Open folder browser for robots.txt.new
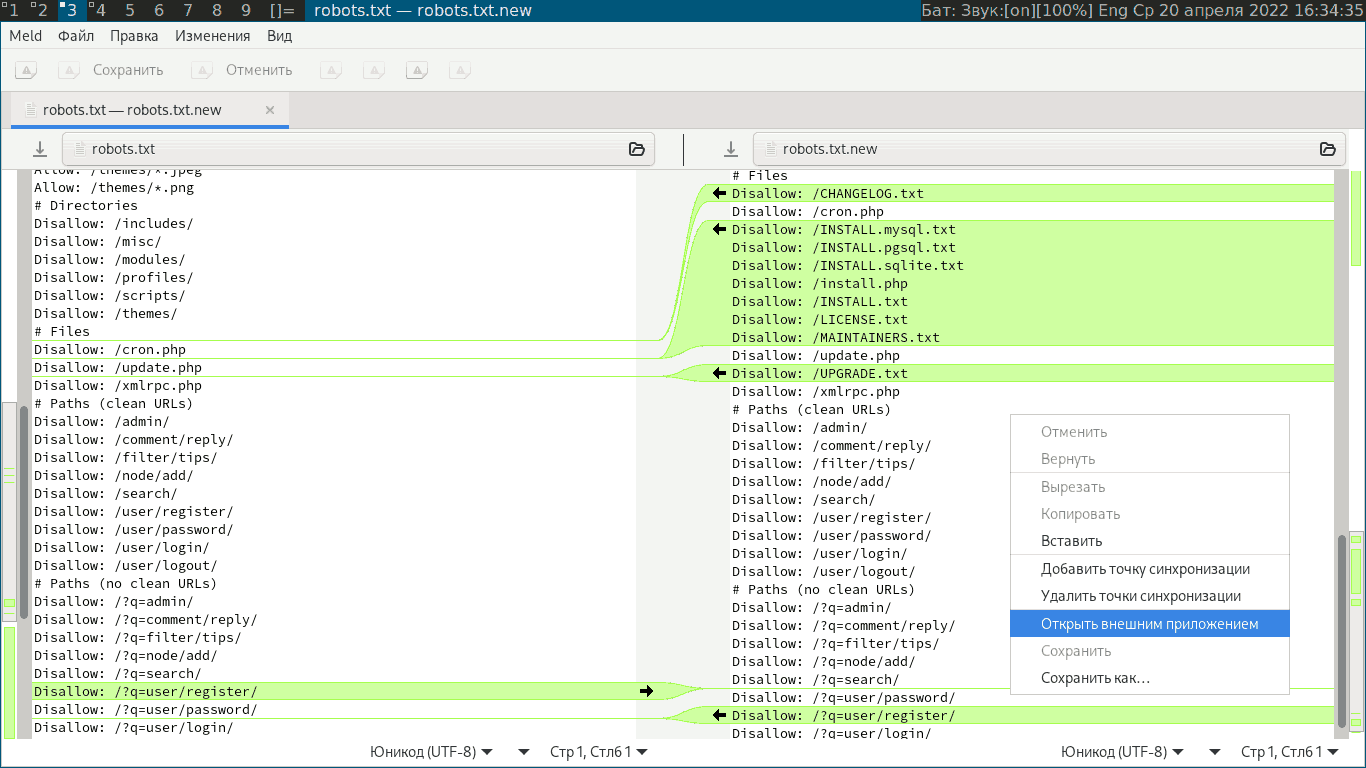Screen dimensions: 1366x768 point(1327,149)
